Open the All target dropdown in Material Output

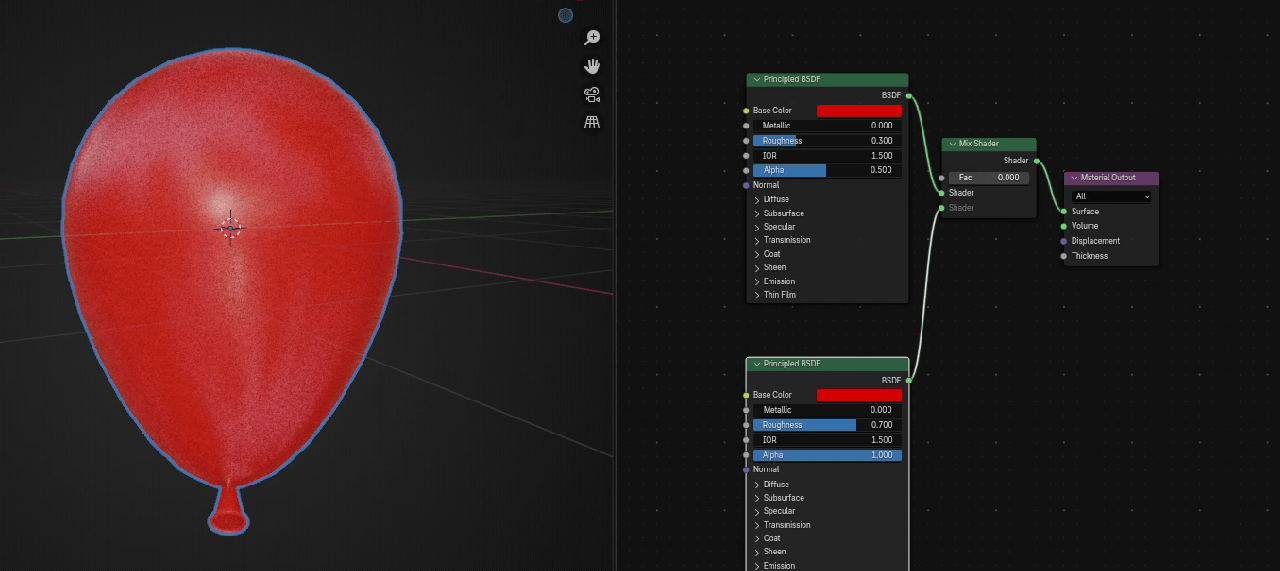pyautogui.click(x=1111, y=197)
